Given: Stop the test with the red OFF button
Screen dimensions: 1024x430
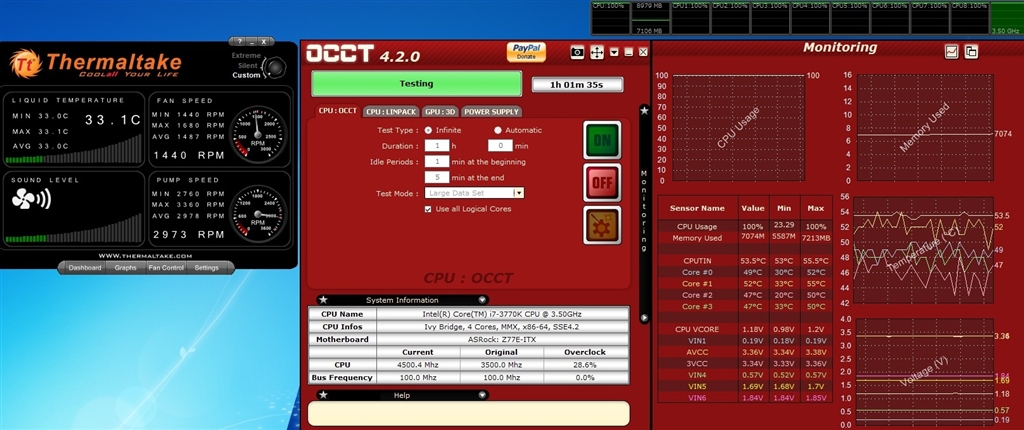Looking at the screenshot, I should tap(602, 182).
